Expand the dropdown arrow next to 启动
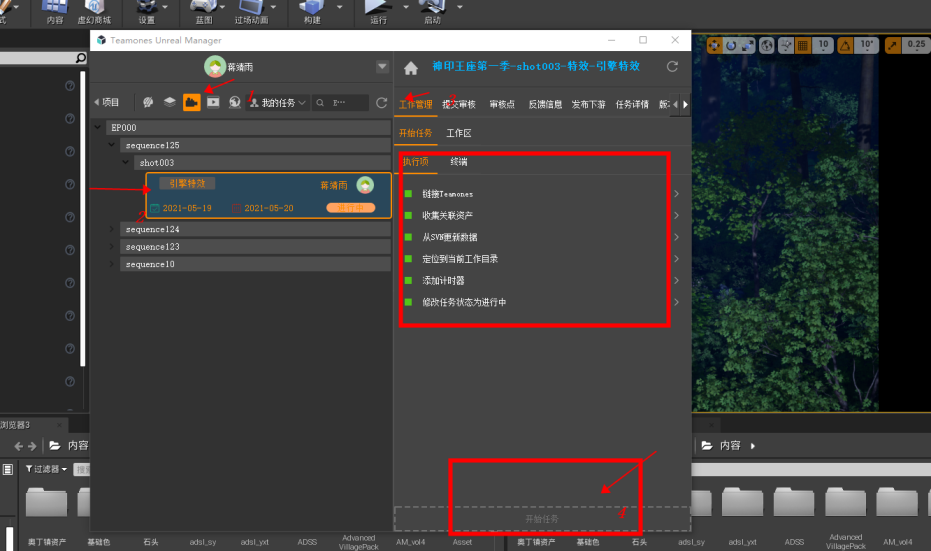The image size is (931, 551). pos(460,7)
